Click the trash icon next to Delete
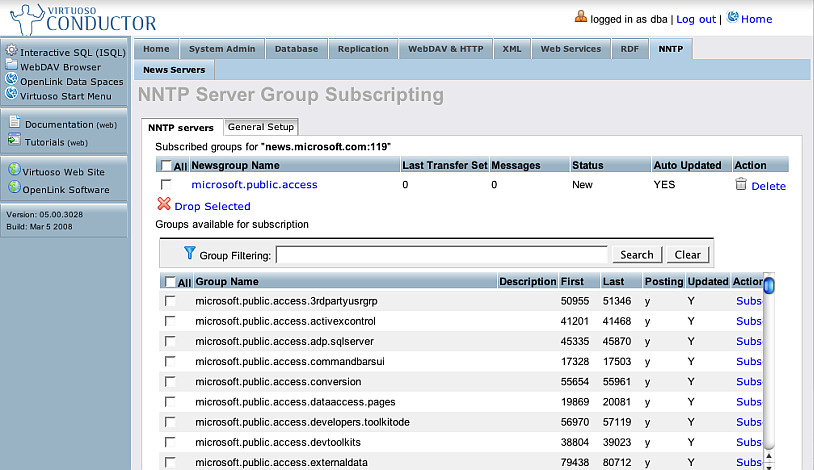 coord(741,184)
